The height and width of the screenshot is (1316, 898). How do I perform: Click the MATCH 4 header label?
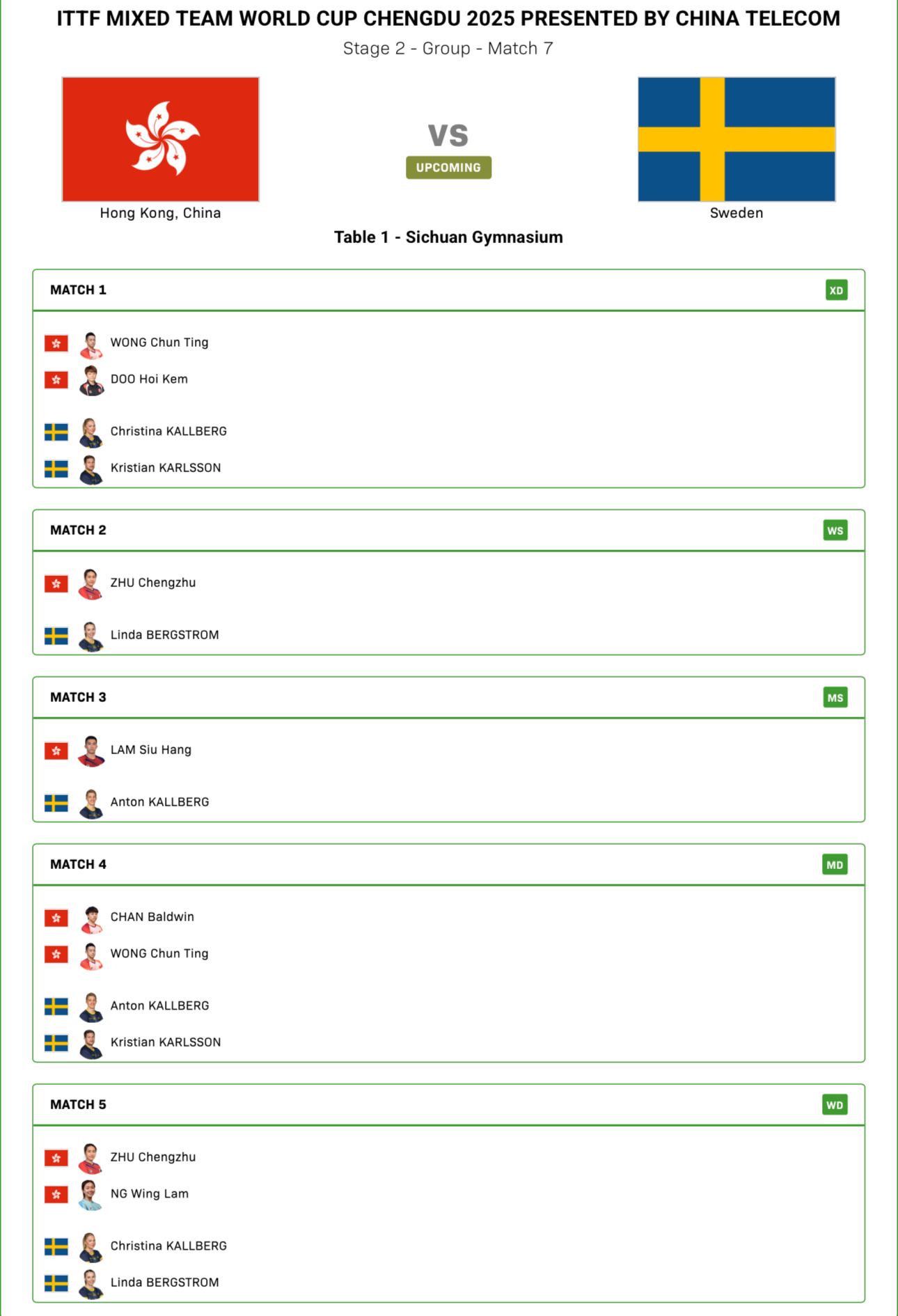click(x=78, y=864)
